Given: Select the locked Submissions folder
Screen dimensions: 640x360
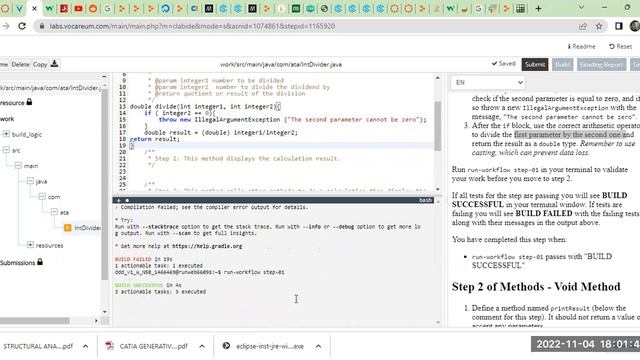Looking at the screenshot, I should 21,262.
